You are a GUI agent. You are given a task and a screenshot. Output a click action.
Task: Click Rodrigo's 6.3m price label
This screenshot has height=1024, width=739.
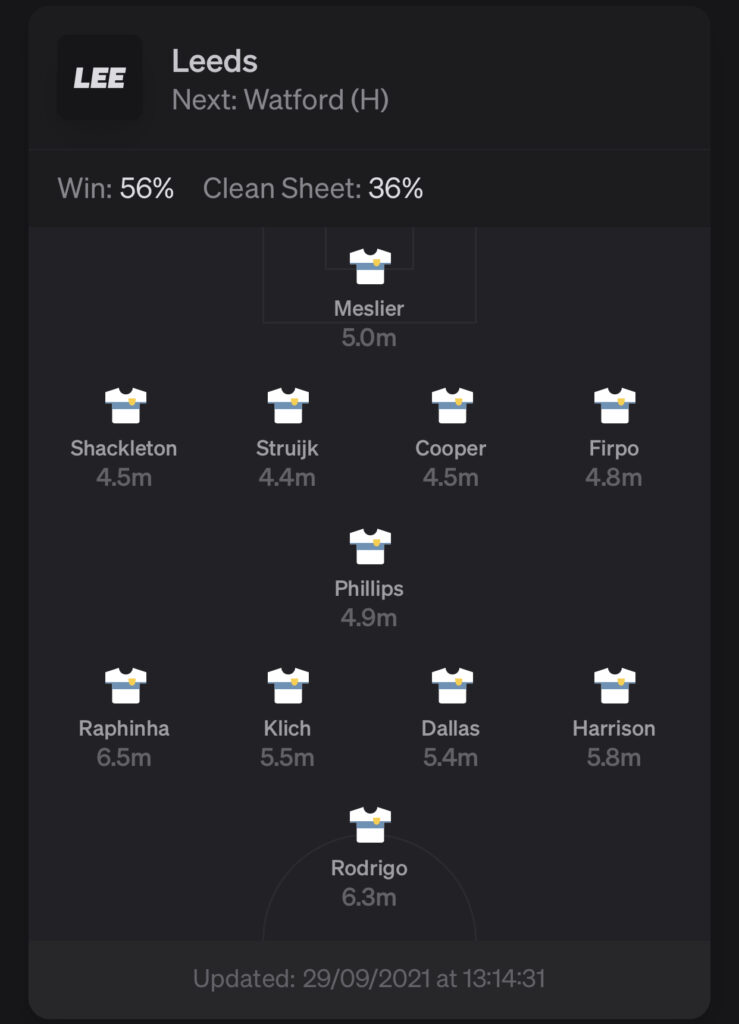369,897
